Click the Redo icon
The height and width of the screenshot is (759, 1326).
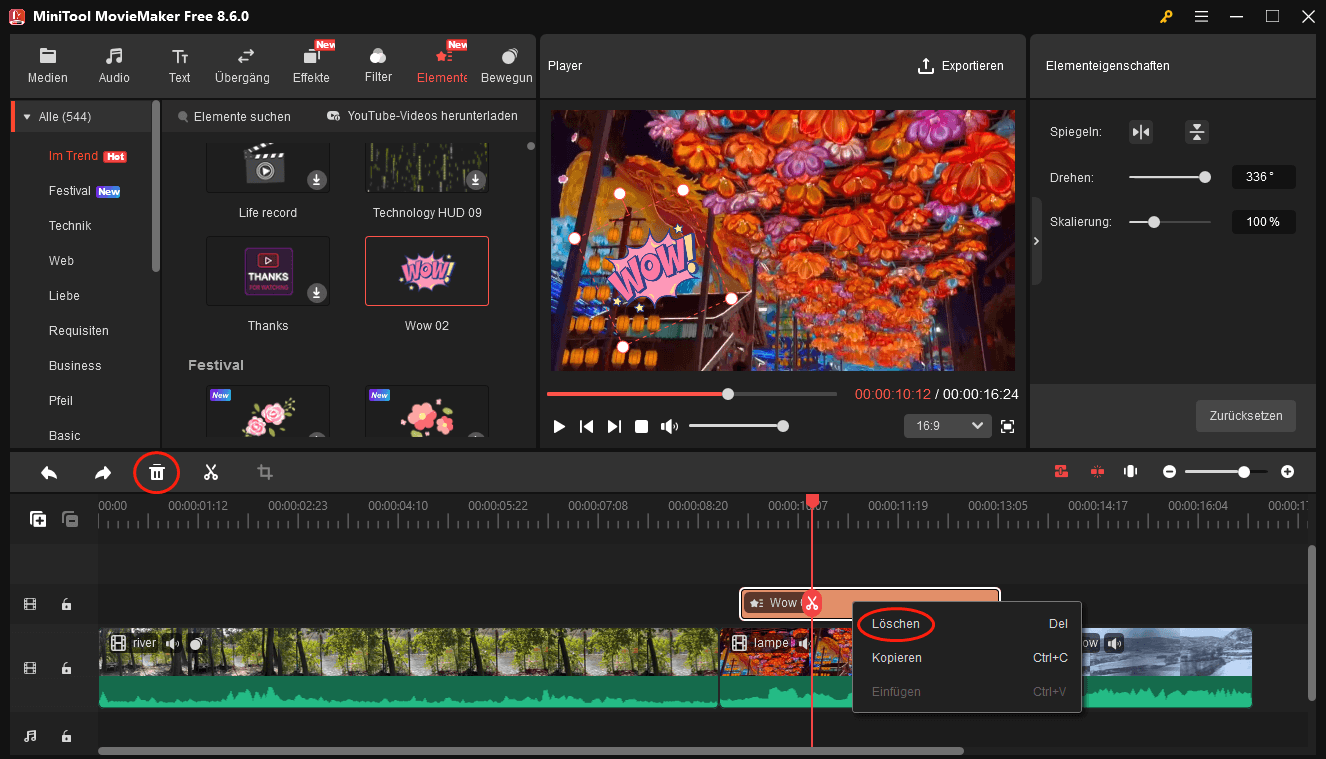point(103,471)
